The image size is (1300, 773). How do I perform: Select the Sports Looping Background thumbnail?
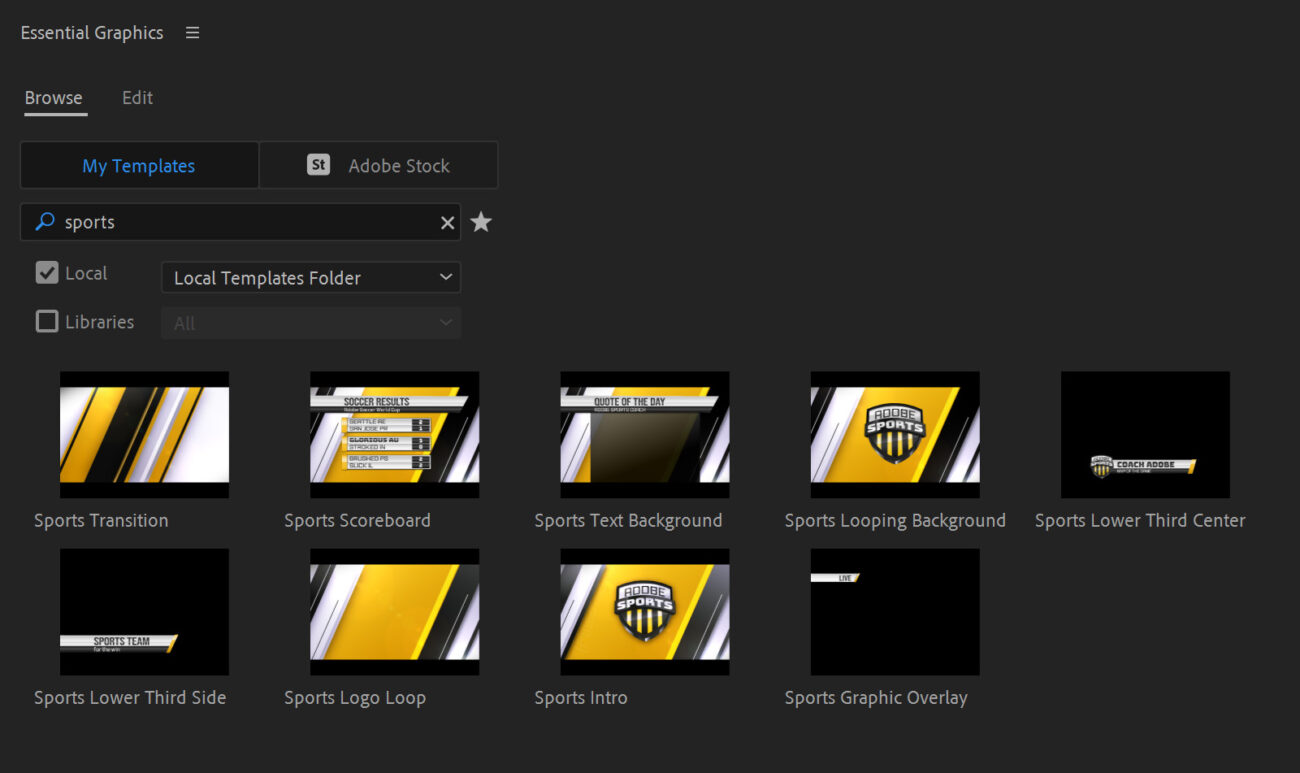pyautogui.click(x=894, y=434)
